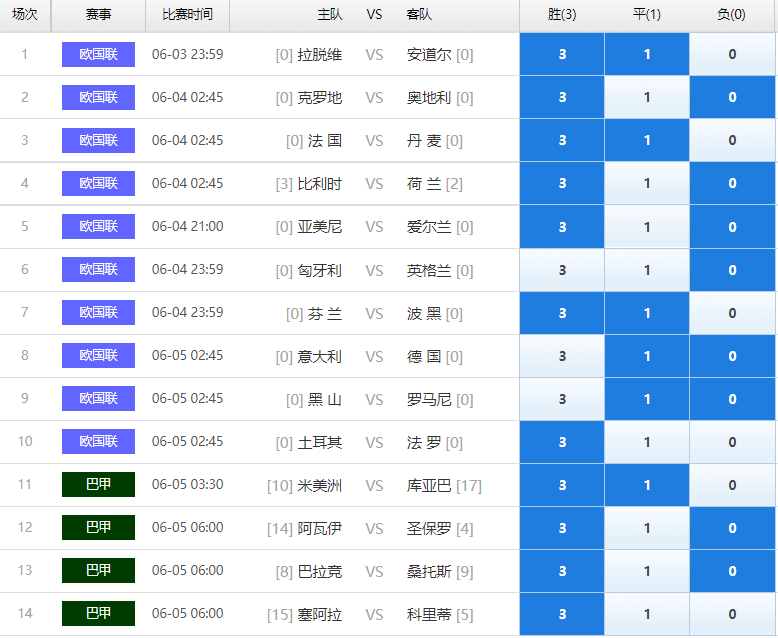Toggle win (3) for 克罗地 vs 奥地利
The height and width of the screenshot is (638, 778).
coord(562,97)
